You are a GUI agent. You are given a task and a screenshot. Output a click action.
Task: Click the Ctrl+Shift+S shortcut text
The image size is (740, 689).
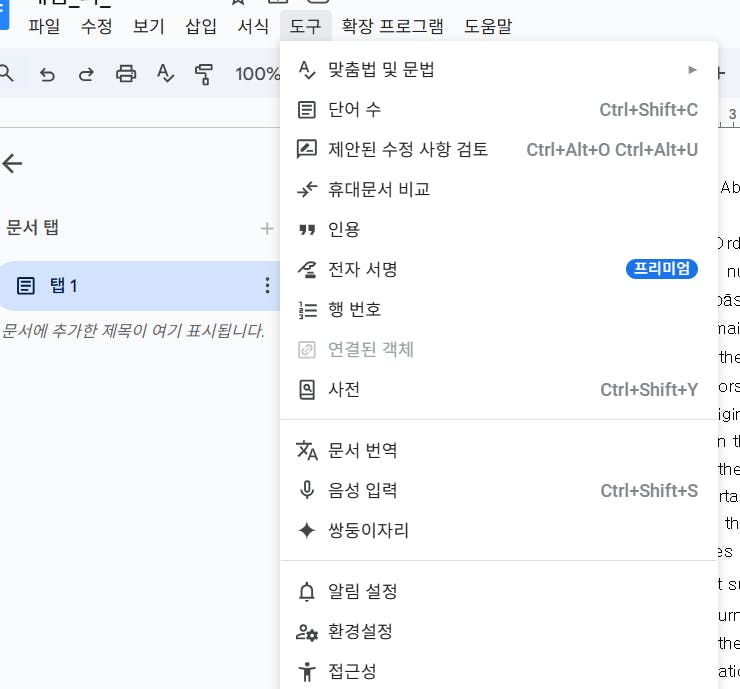[x=649, y=491]
